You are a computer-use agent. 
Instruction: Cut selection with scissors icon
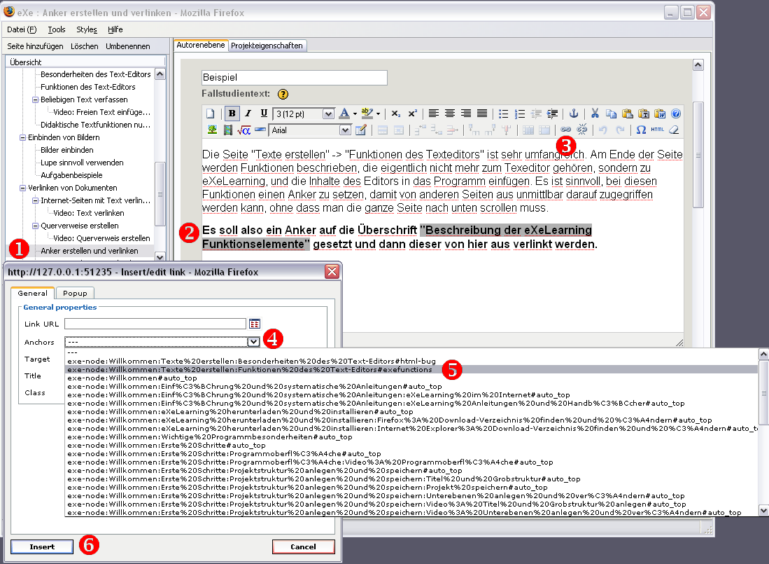pyautogui.click(x=595, y=114)
